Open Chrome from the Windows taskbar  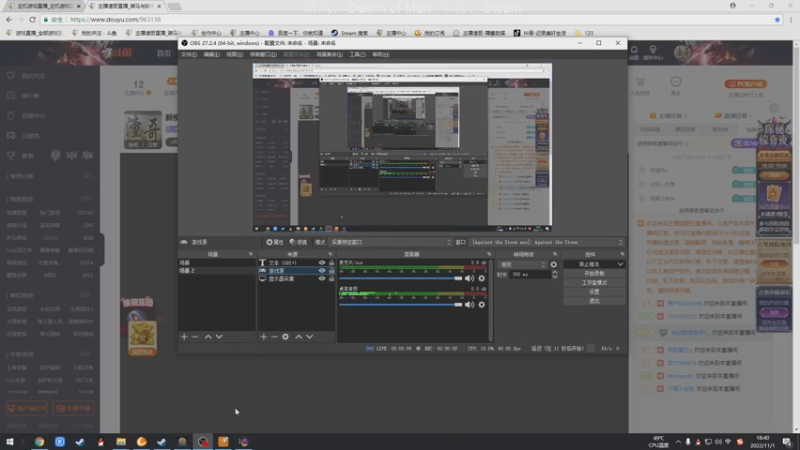pos(39,441)
